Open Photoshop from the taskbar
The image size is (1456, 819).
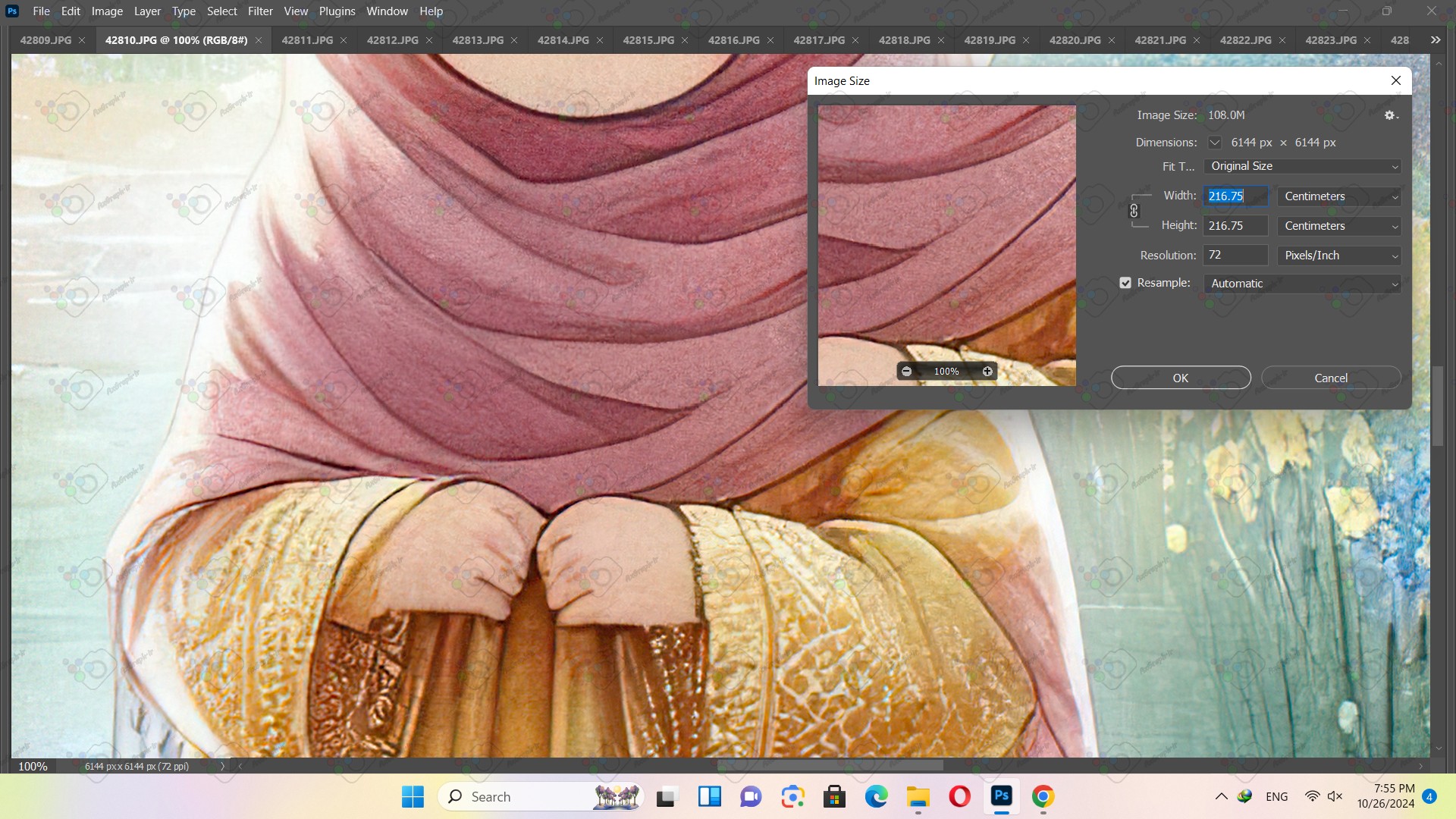point(1001,796)
